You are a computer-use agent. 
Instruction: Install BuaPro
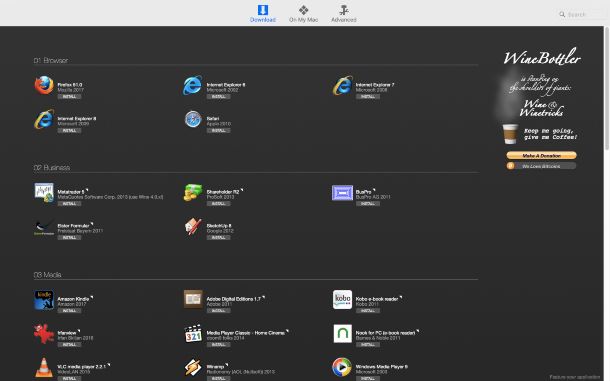[x=368, y=204]
